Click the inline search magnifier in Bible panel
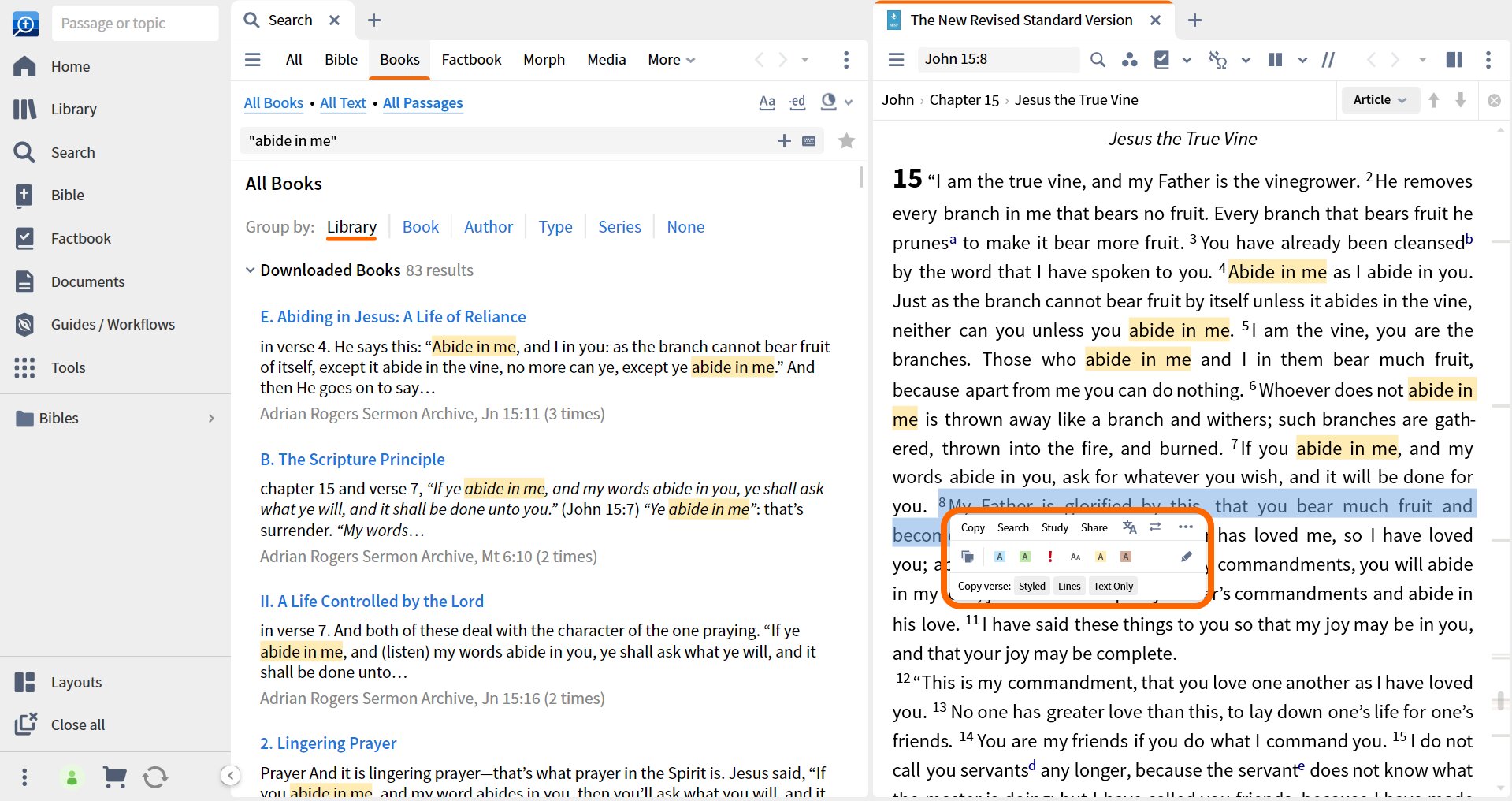Image resolution: width=1512 pixels, height=801 pixels. 1098,59
